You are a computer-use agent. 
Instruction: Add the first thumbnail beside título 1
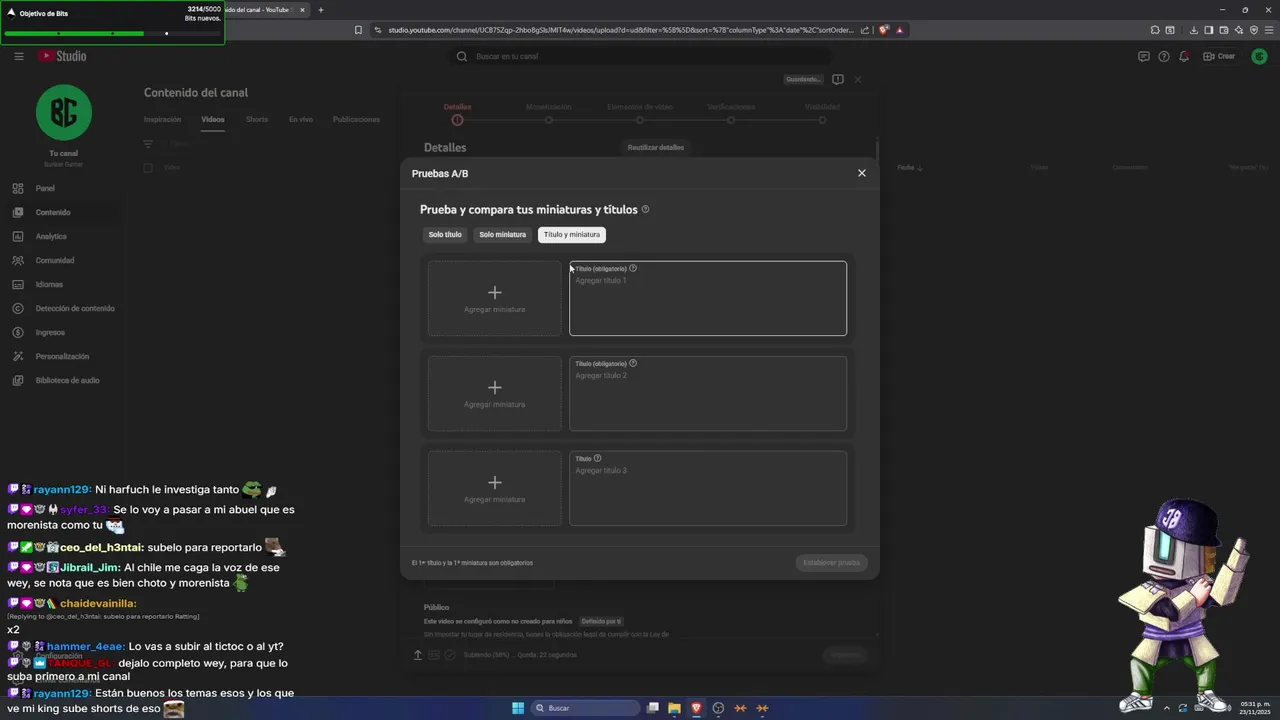[495, 298]
